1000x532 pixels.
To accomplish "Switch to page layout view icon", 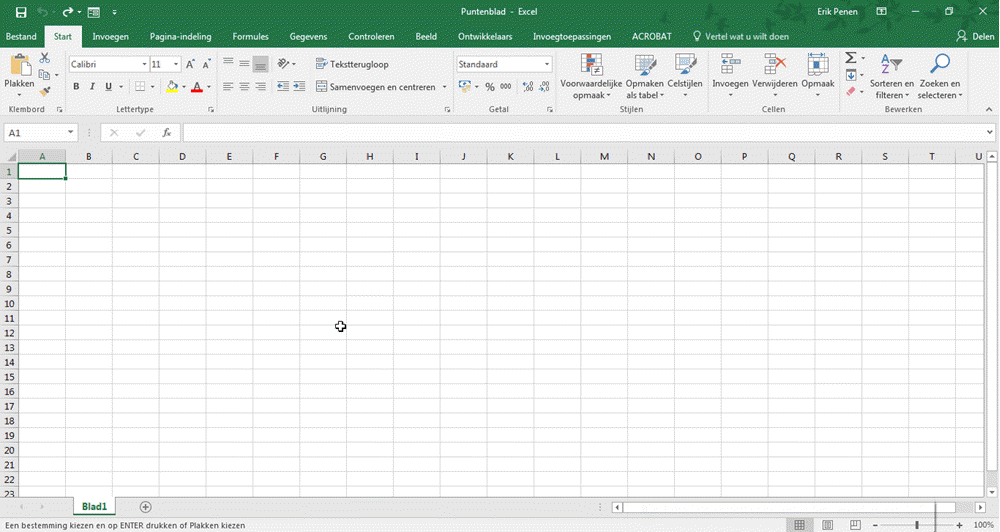I will [x=827, y=525].
